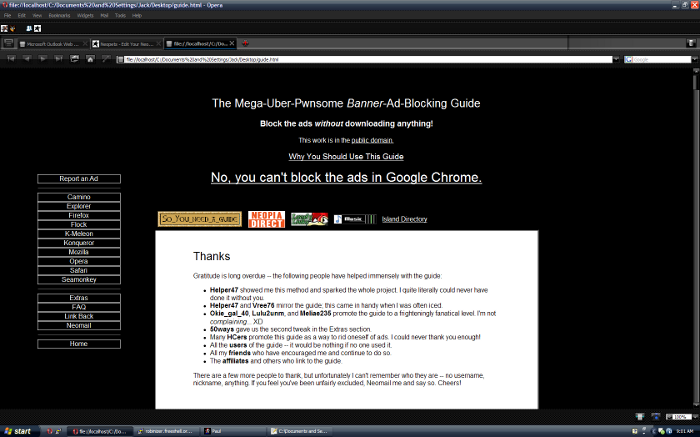
Task: Select Camino in the browser list
Action: point(79,197)
